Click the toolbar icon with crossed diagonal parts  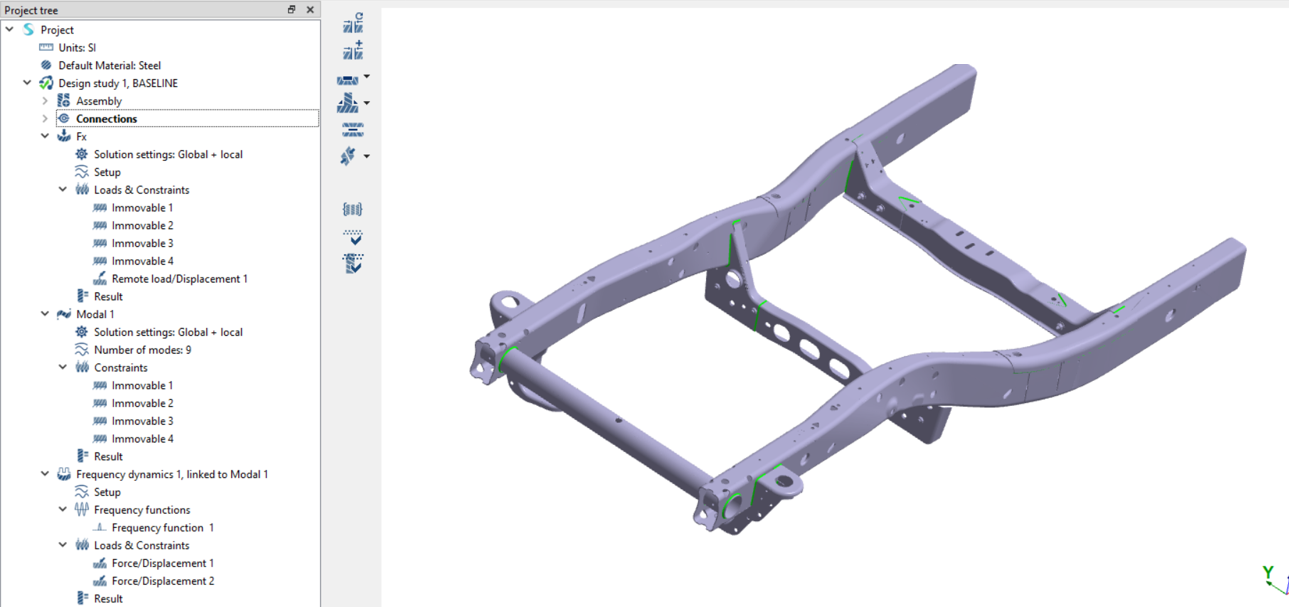pos(348,156)
